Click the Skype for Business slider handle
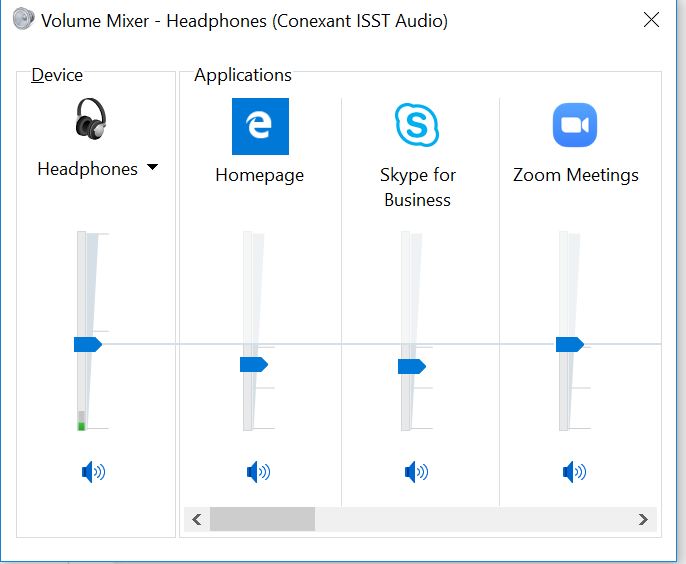 pos(412,367)
